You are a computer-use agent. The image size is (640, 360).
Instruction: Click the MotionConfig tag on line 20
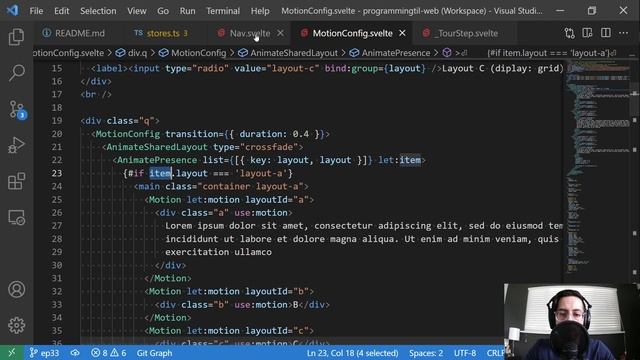(x=127, y=134)
